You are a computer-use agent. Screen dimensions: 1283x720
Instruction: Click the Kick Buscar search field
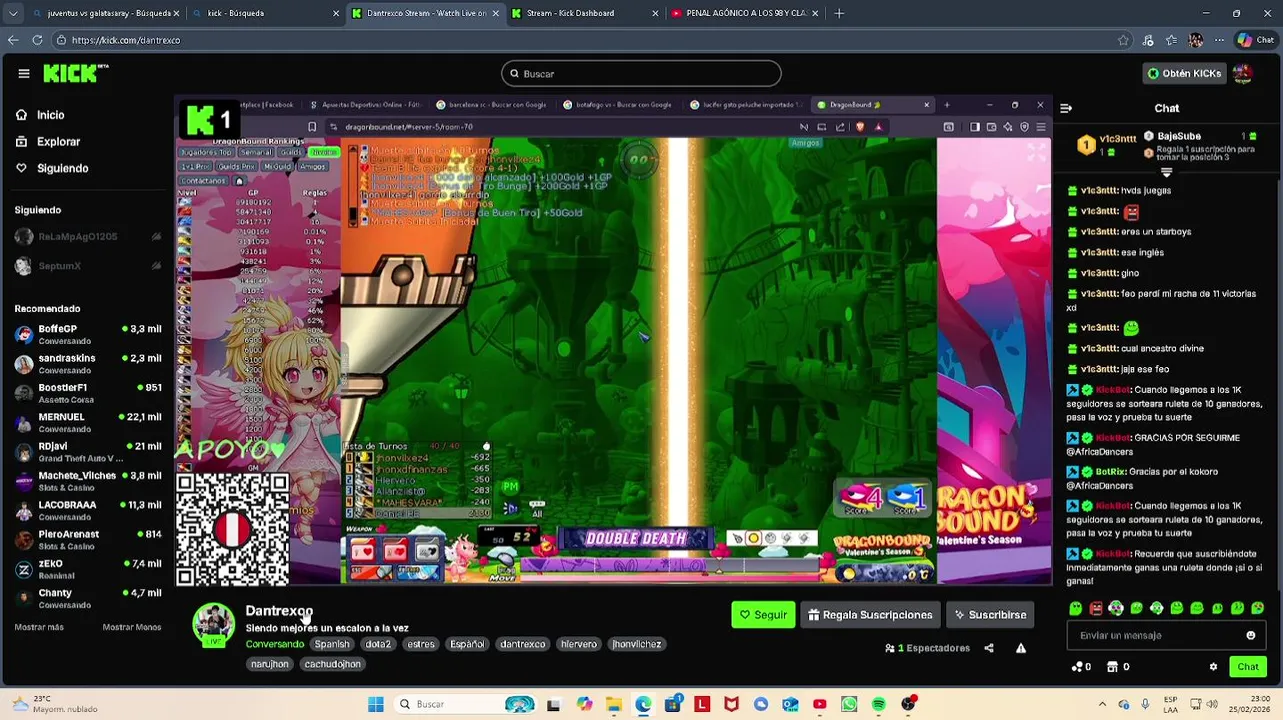tap(641, 73)
